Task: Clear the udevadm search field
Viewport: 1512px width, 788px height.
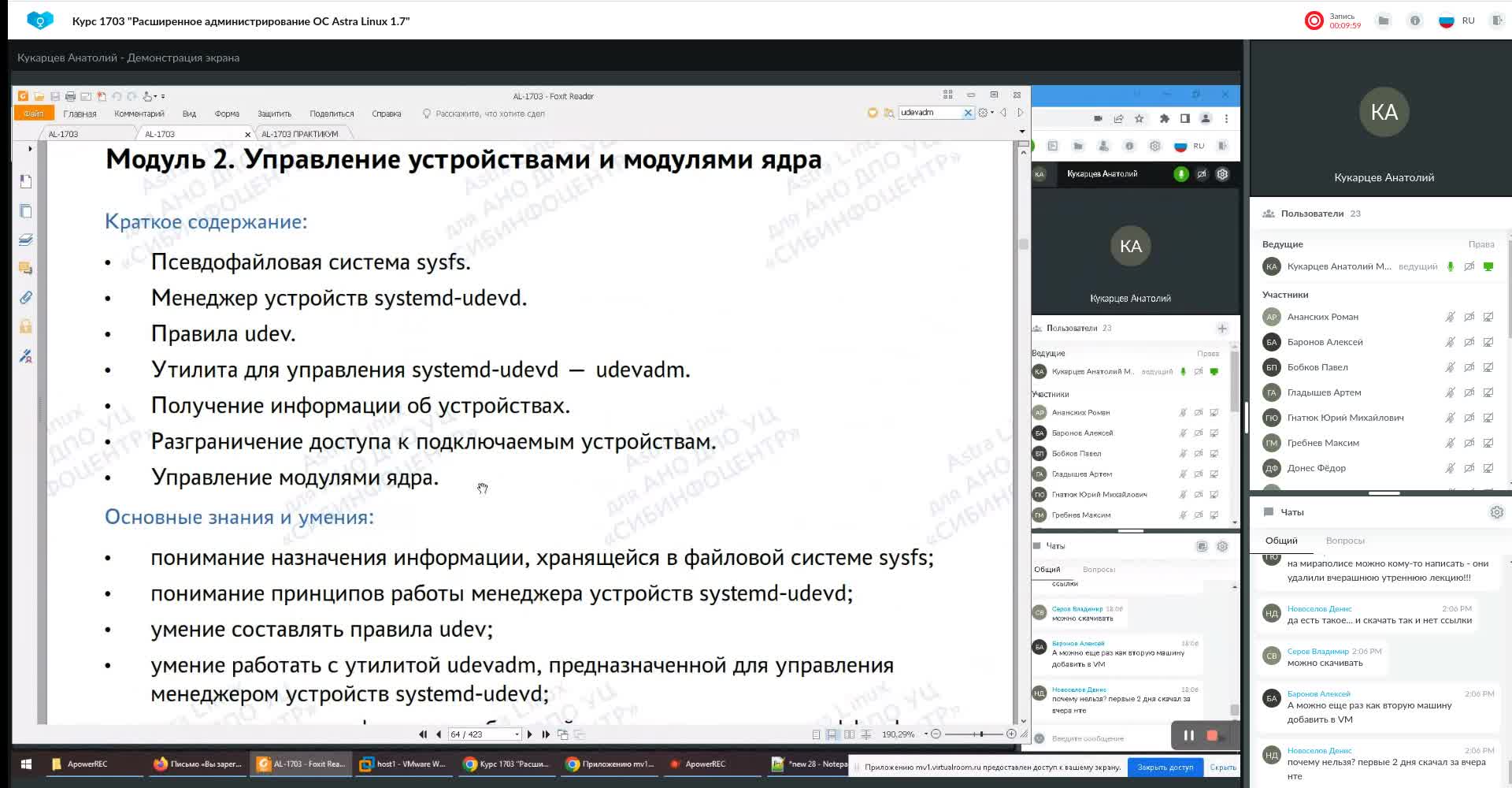Action: coord(968,113)
